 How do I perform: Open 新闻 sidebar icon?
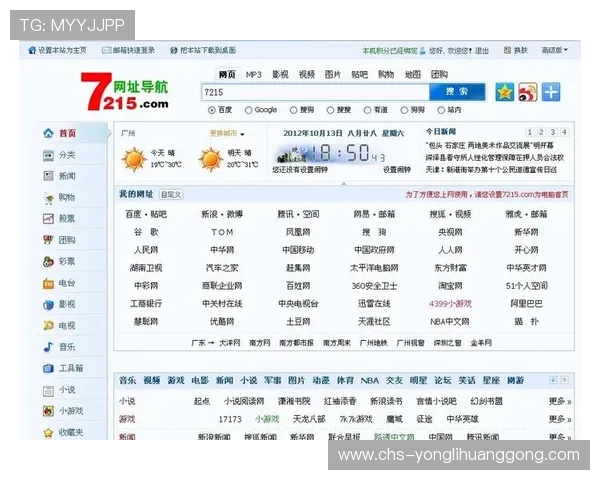[x=48, y=176]
